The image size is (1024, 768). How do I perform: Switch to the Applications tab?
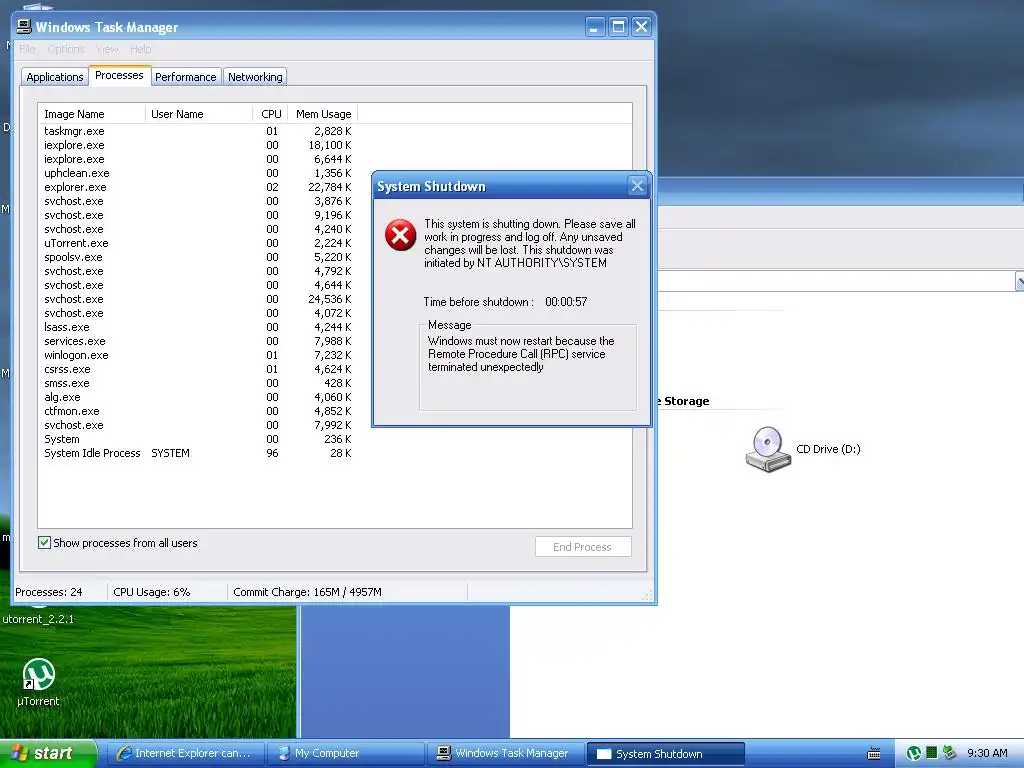click(x=55, y=77)
